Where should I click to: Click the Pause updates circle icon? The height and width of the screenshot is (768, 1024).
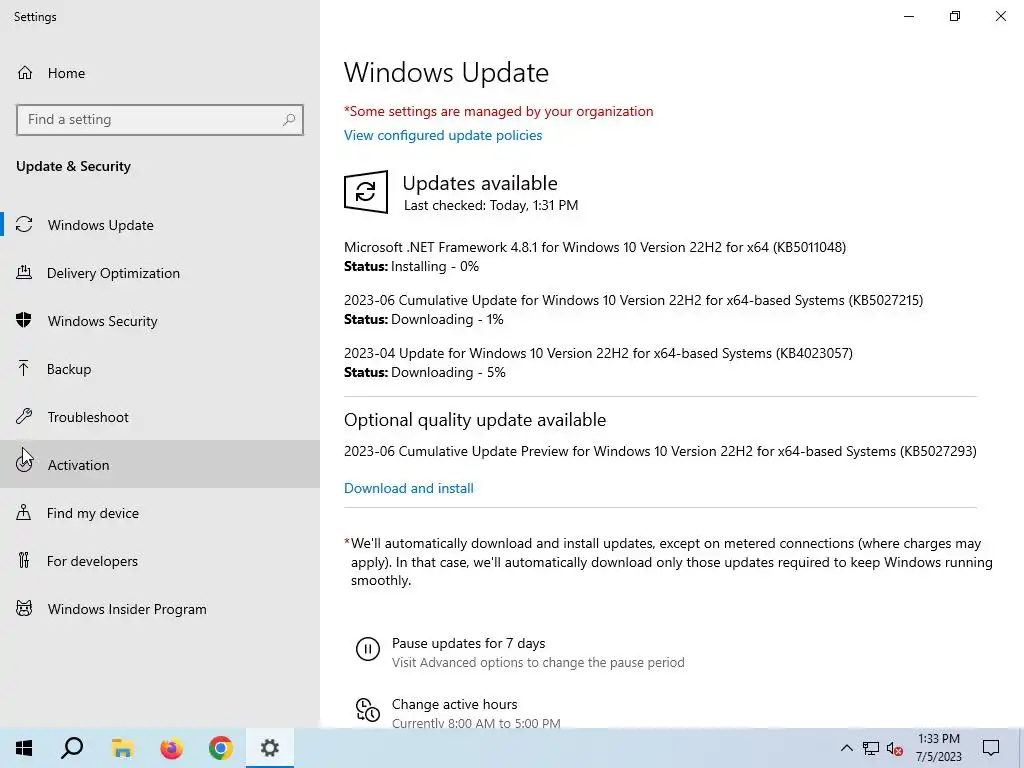pos(368,649)
